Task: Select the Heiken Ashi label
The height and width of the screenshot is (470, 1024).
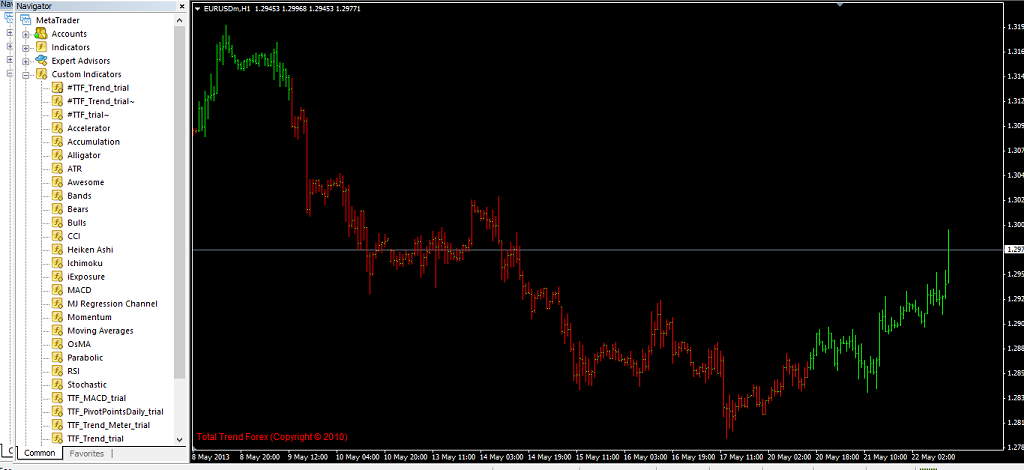Action: click(90, 250)
